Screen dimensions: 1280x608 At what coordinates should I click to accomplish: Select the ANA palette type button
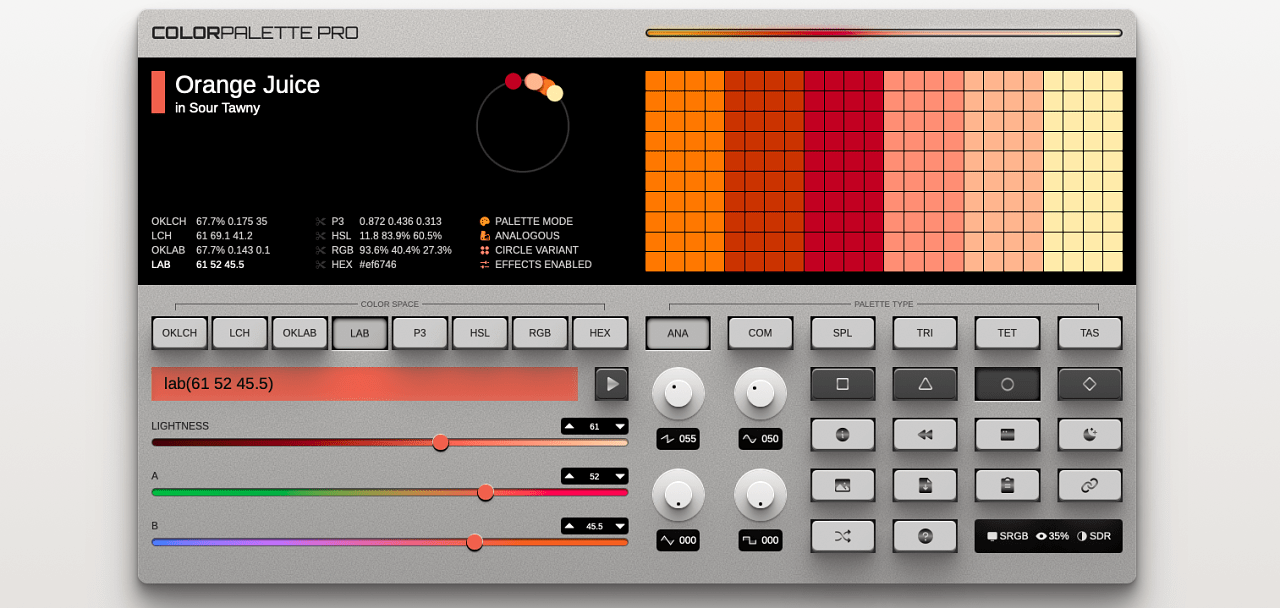click(678, 333)
